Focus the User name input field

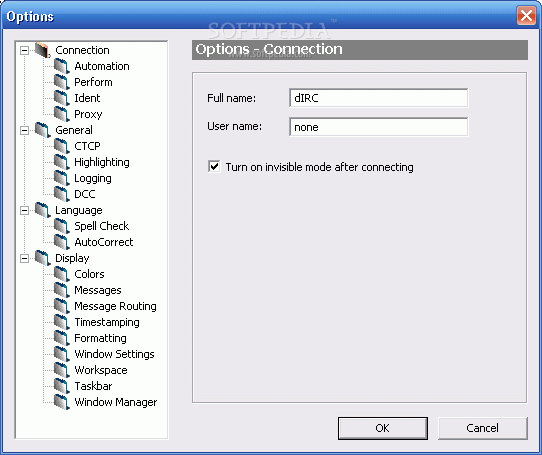[379, 127]
